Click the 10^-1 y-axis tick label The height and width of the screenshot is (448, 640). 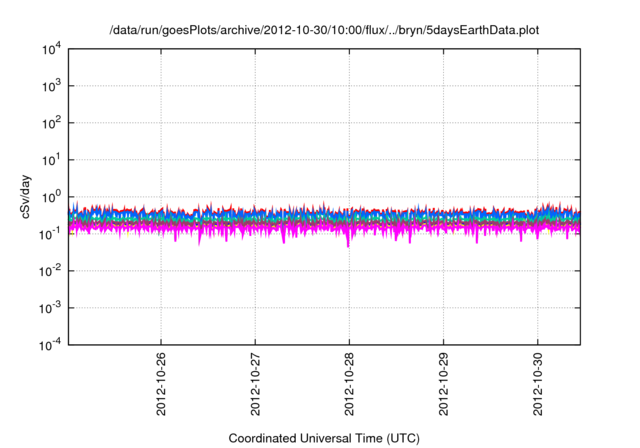click(50, 233)
